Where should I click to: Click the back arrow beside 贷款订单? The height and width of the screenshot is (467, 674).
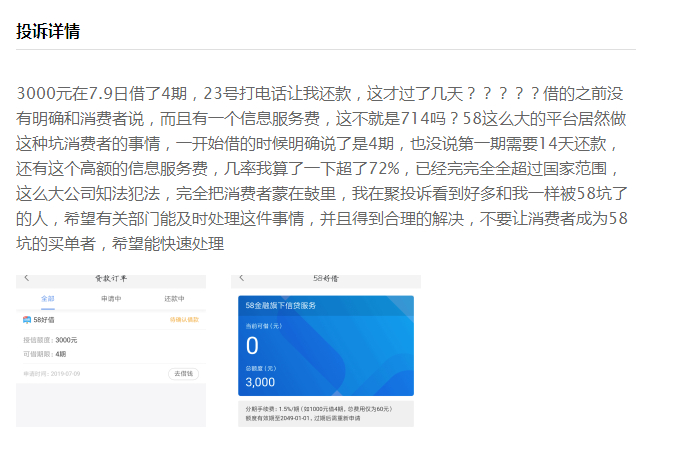tap(27, 278)
